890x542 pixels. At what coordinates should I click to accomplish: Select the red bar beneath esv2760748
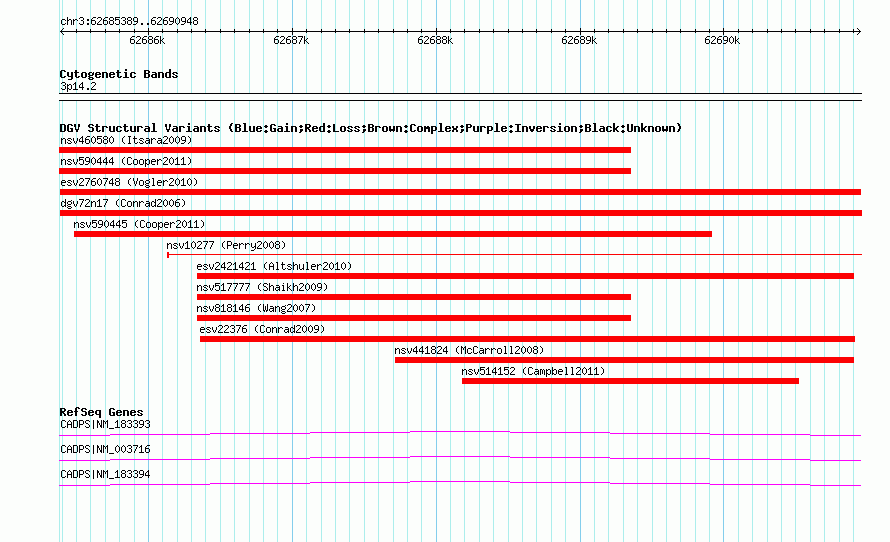pos(460,192)
